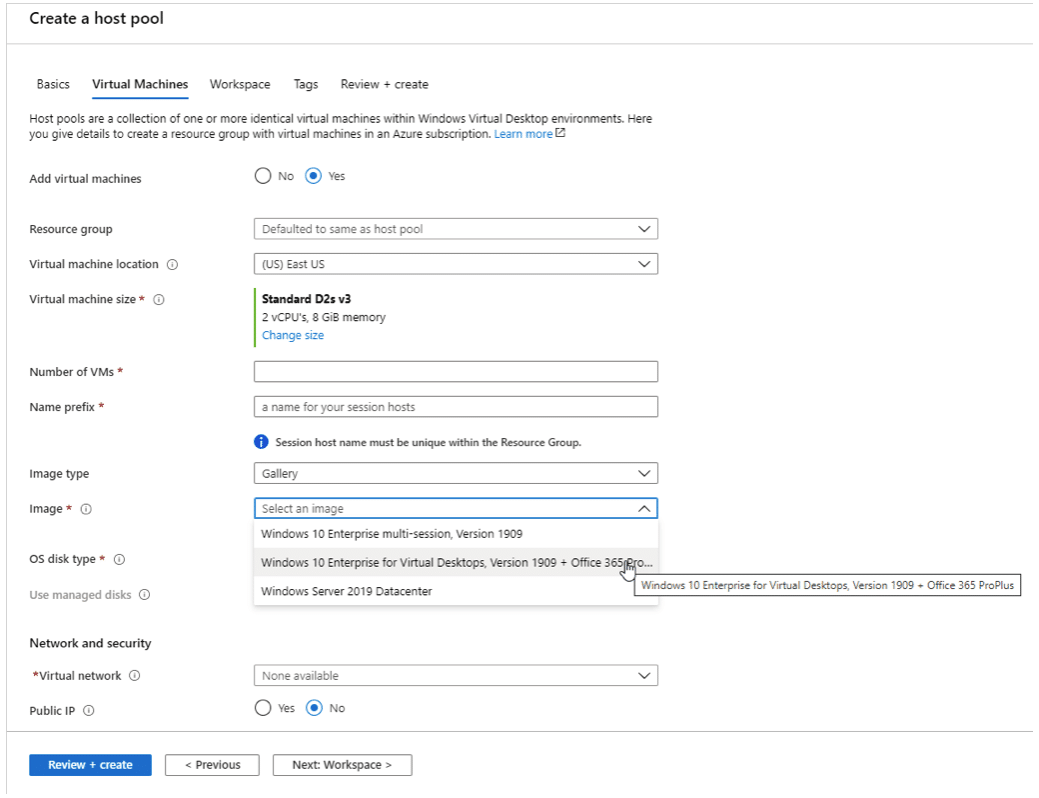
Task: Show info tooltip for OS disk type
Action: tap(119, 560)
